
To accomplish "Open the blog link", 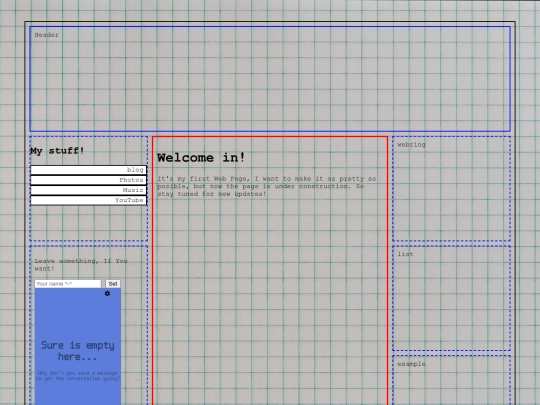I will (89, 170).
